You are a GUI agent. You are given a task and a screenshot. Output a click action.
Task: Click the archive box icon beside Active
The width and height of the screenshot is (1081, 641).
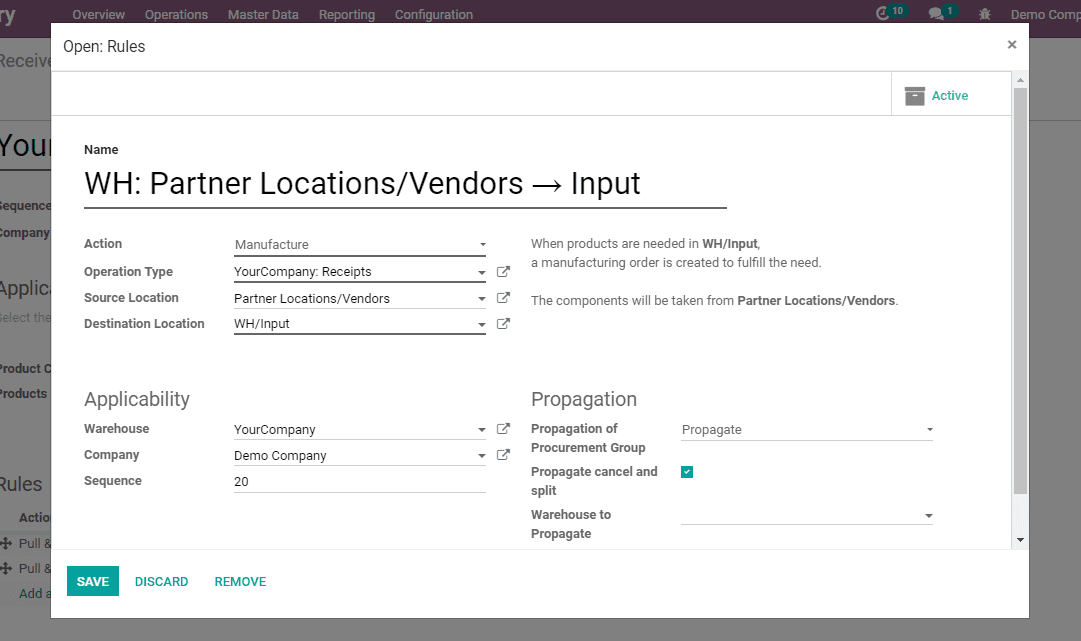914,96
